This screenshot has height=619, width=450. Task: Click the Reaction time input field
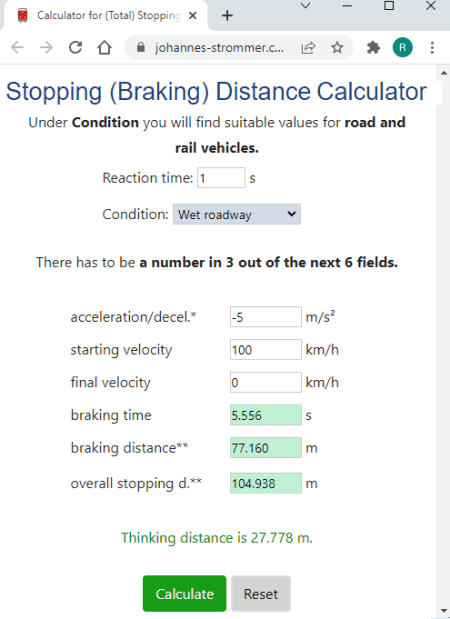[221, 178]
